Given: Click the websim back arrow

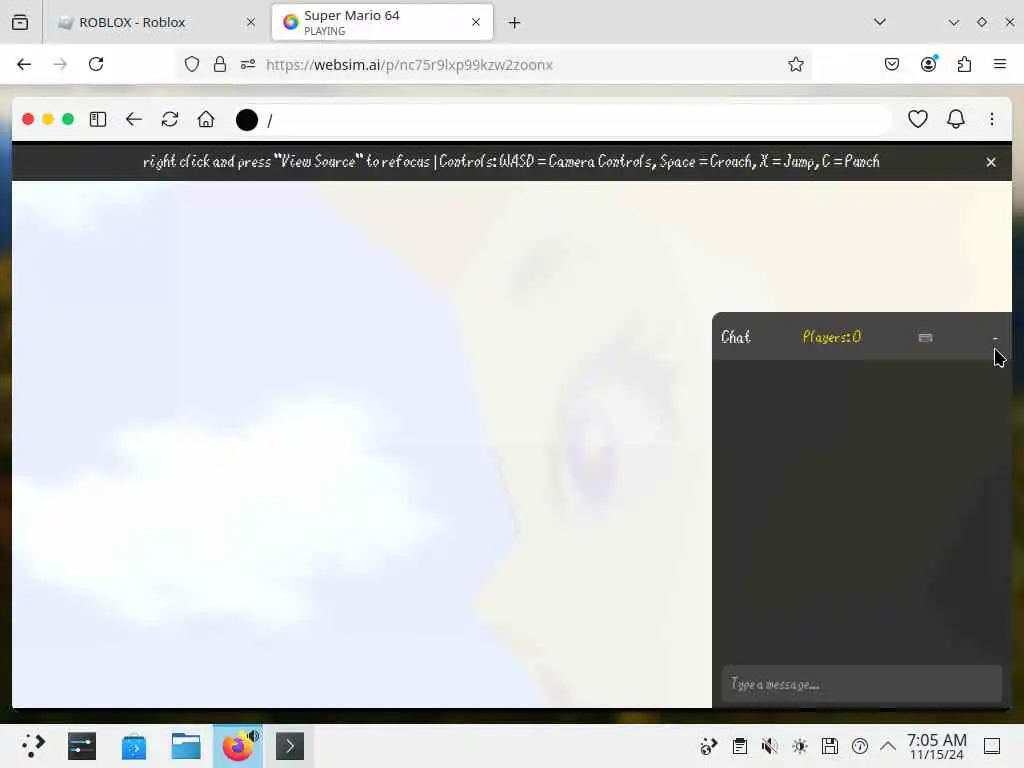Looking at the screenshot, I should tap(134, 120).
